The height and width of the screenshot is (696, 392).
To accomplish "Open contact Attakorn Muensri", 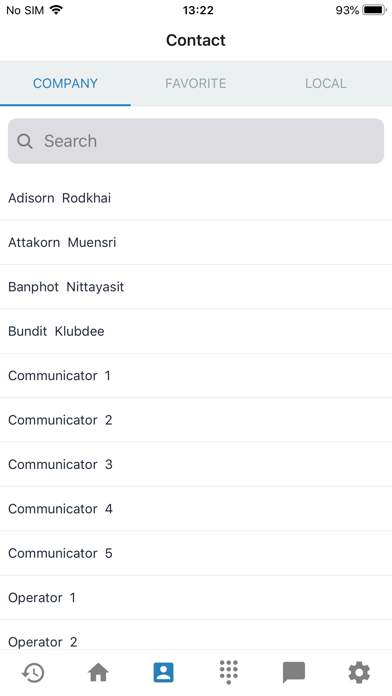I will click(x=196, y=242).
